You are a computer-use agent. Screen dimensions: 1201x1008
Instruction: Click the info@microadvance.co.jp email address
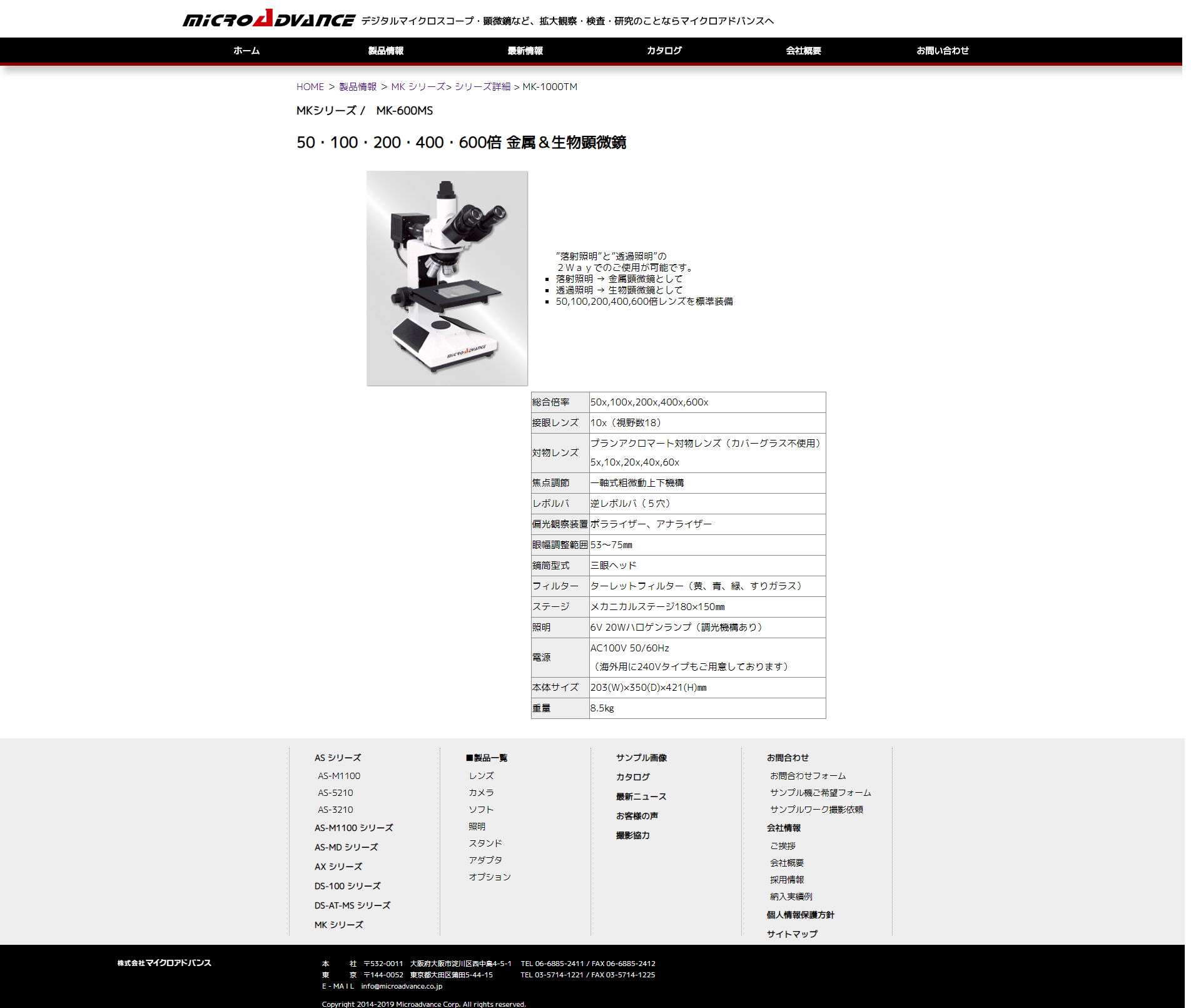(402, 986)
